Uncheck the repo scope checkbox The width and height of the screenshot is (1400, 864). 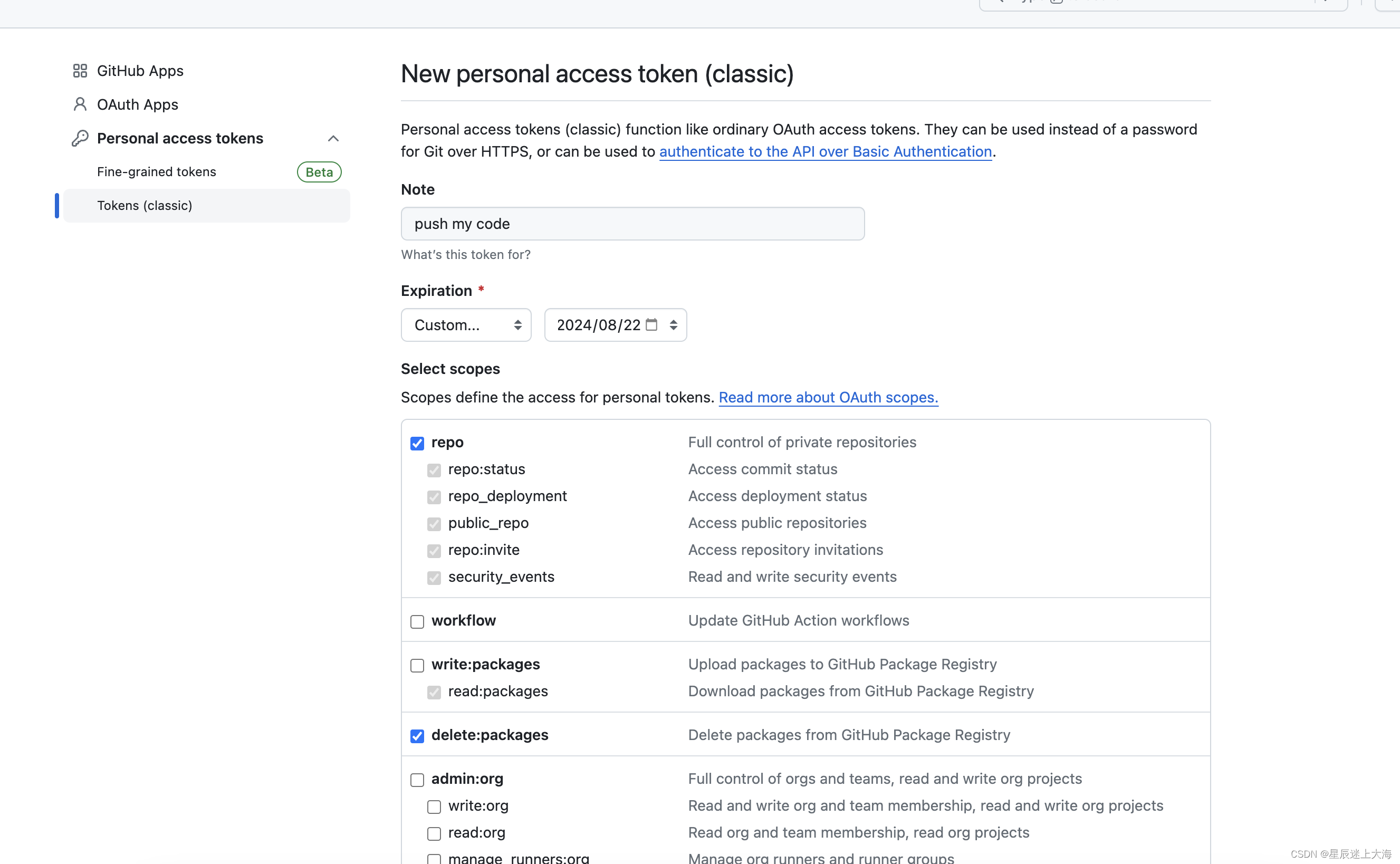417,444
